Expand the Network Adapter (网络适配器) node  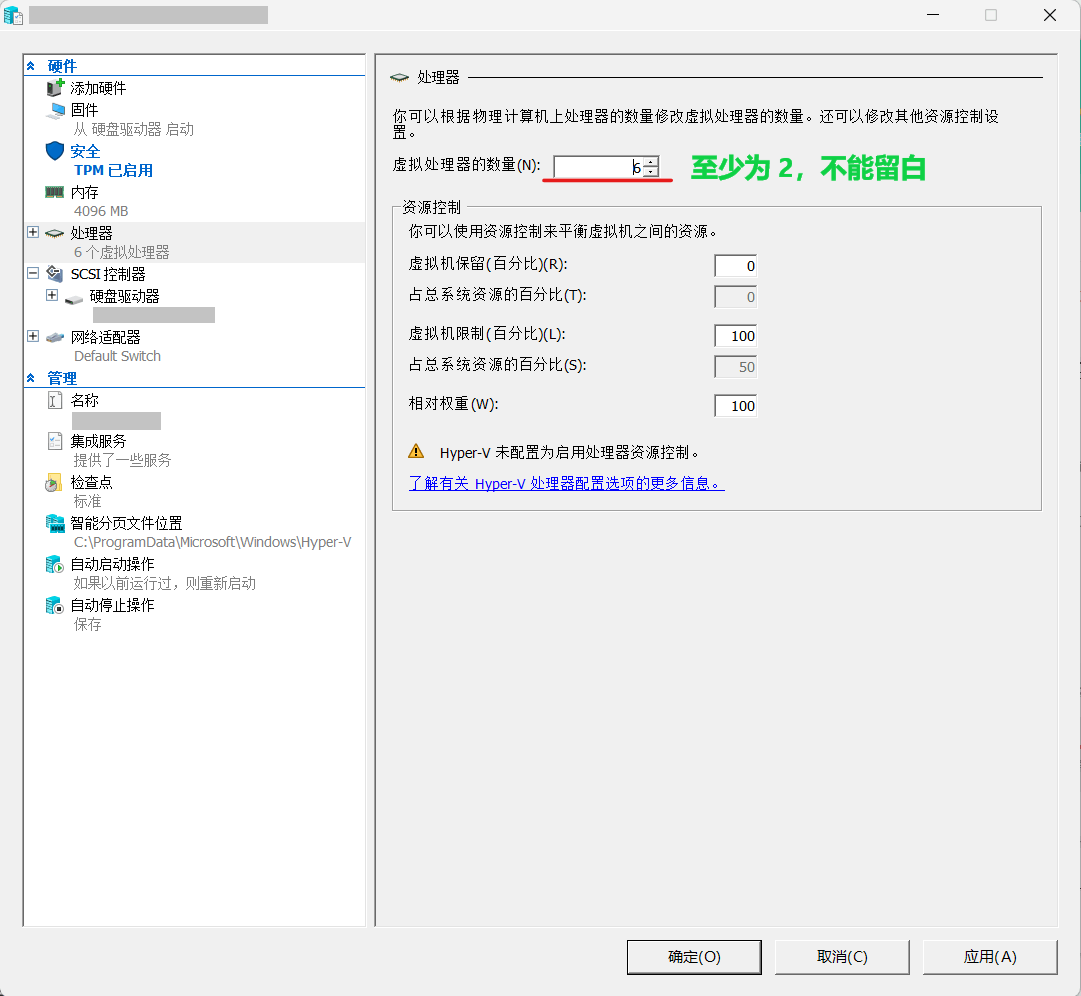click(32, 336)
